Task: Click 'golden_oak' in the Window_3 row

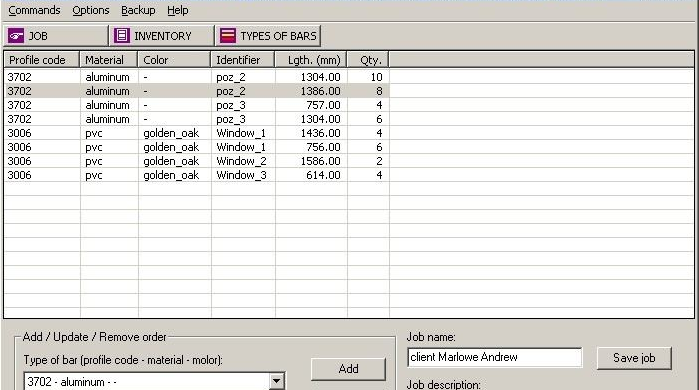Action: (171, 176)
